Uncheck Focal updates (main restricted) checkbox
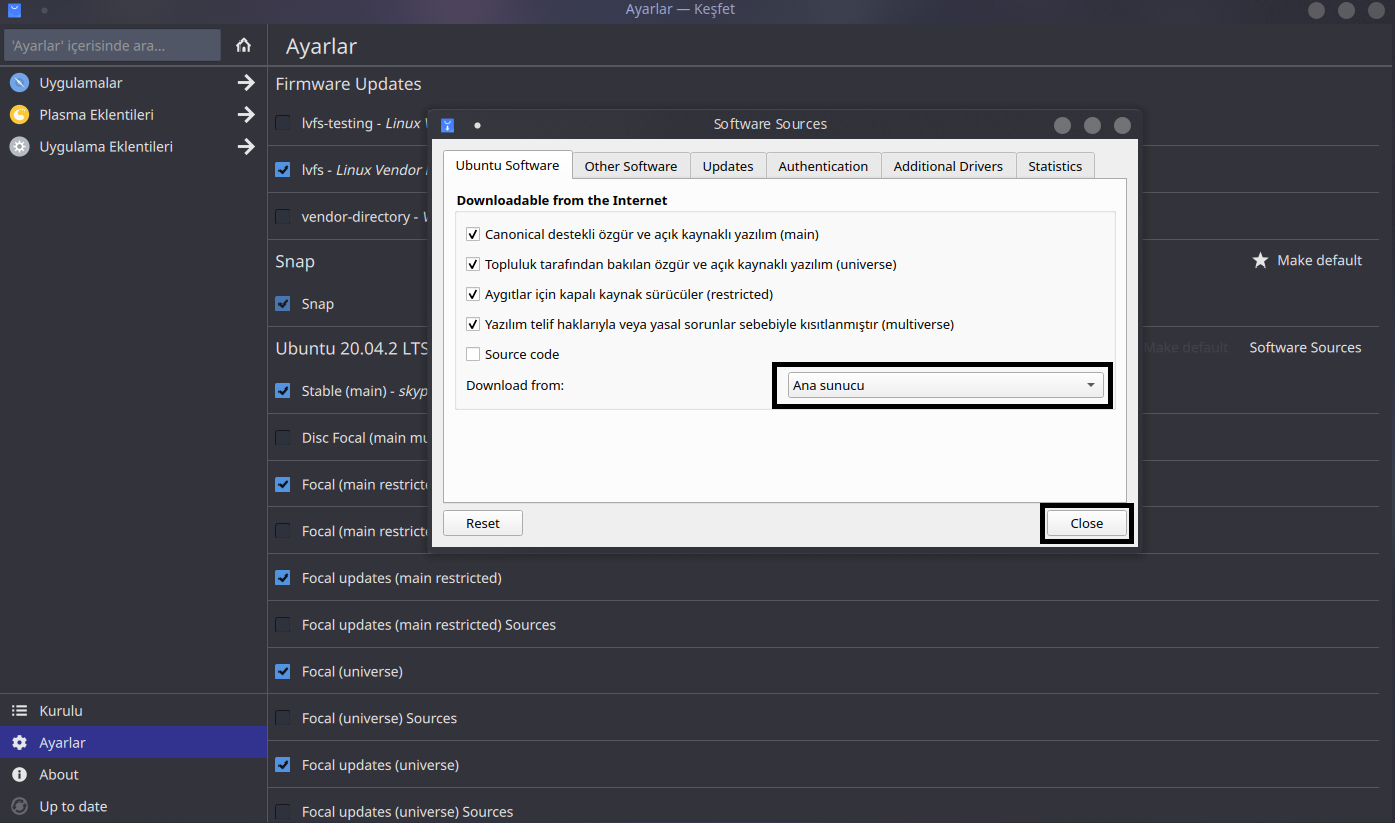 tap(283, 578)
